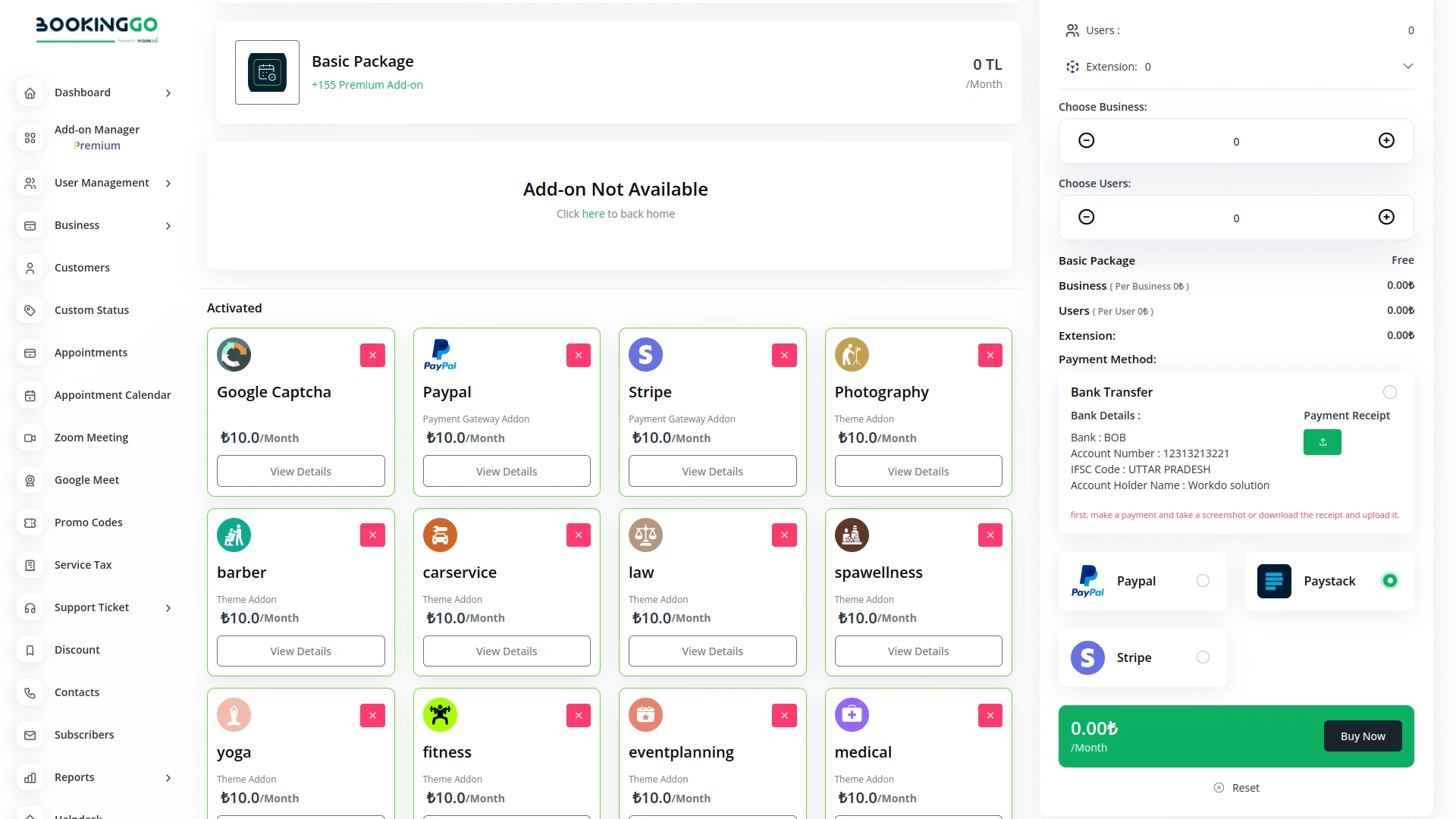Select Bank Transfer payment method
This screenshot has height=819, width=1456.
(1390, 392)
